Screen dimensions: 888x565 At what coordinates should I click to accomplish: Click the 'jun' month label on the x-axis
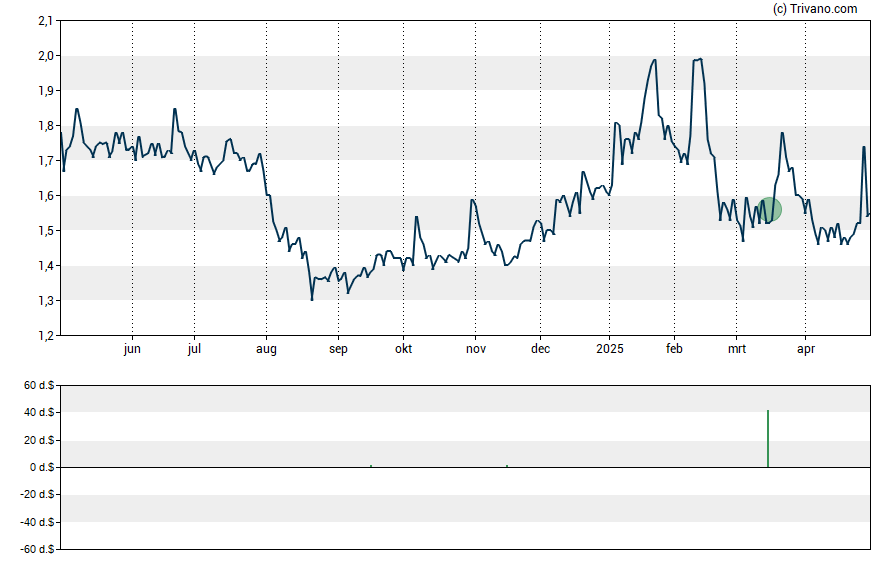pyautogui.click(x=132, y=349)
